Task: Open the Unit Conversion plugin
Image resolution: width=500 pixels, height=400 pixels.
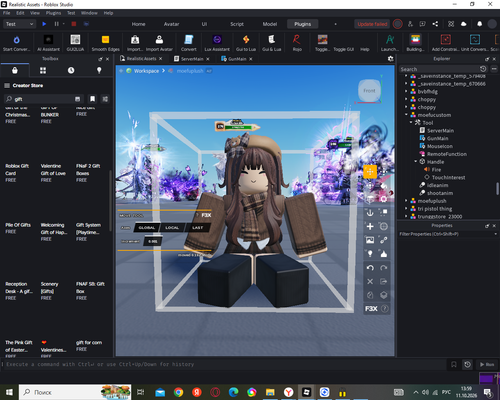Action: coord(475,43)
